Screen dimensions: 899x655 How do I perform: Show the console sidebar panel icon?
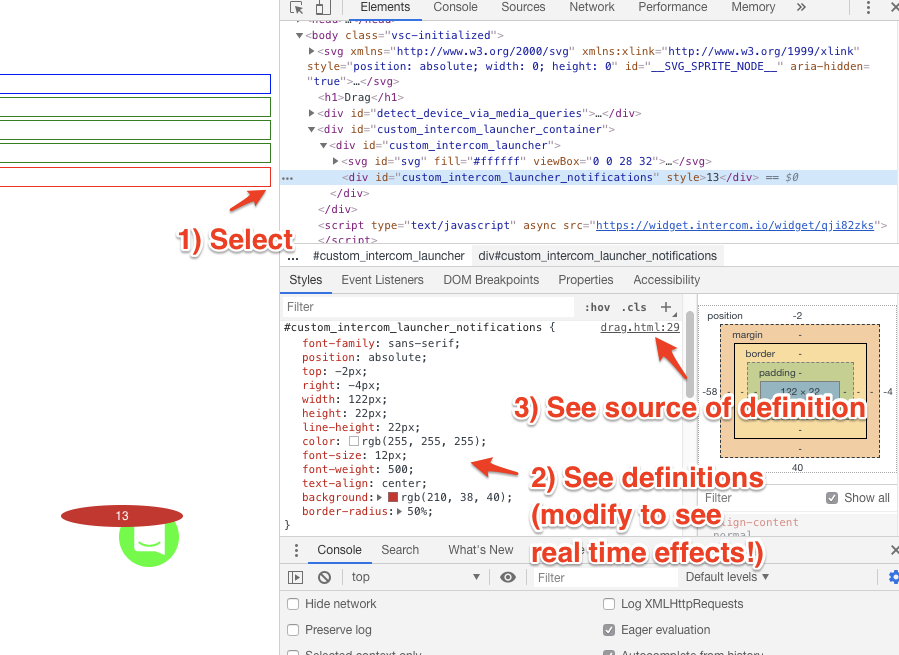click(x=295, y=577)
